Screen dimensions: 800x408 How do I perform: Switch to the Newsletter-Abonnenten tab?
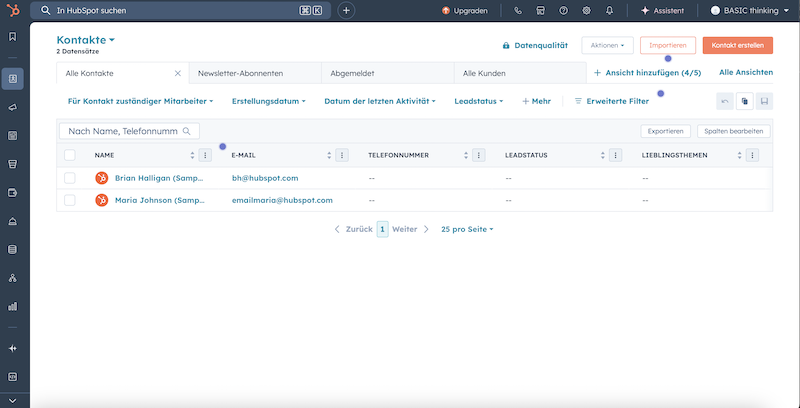click(x=238, y=73)
